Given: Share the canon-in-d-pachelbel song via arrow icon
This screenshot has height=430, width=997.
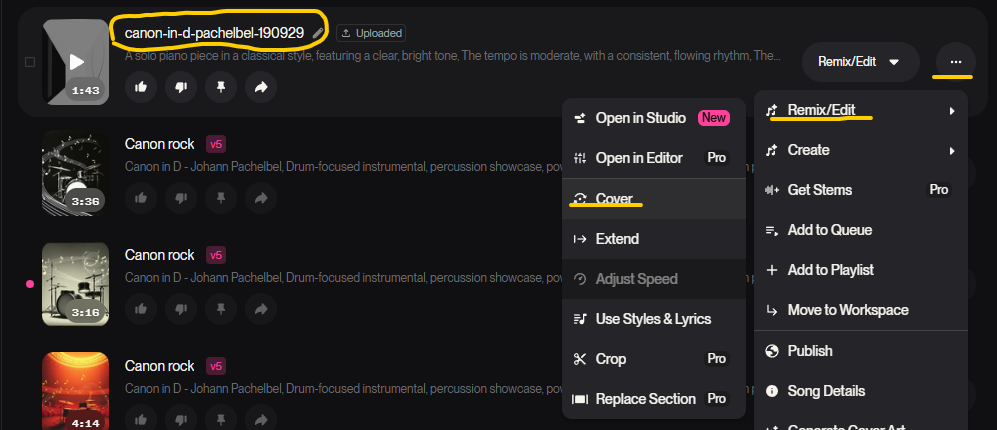Looking at the screenshot, I should click(x=261, y=87).
